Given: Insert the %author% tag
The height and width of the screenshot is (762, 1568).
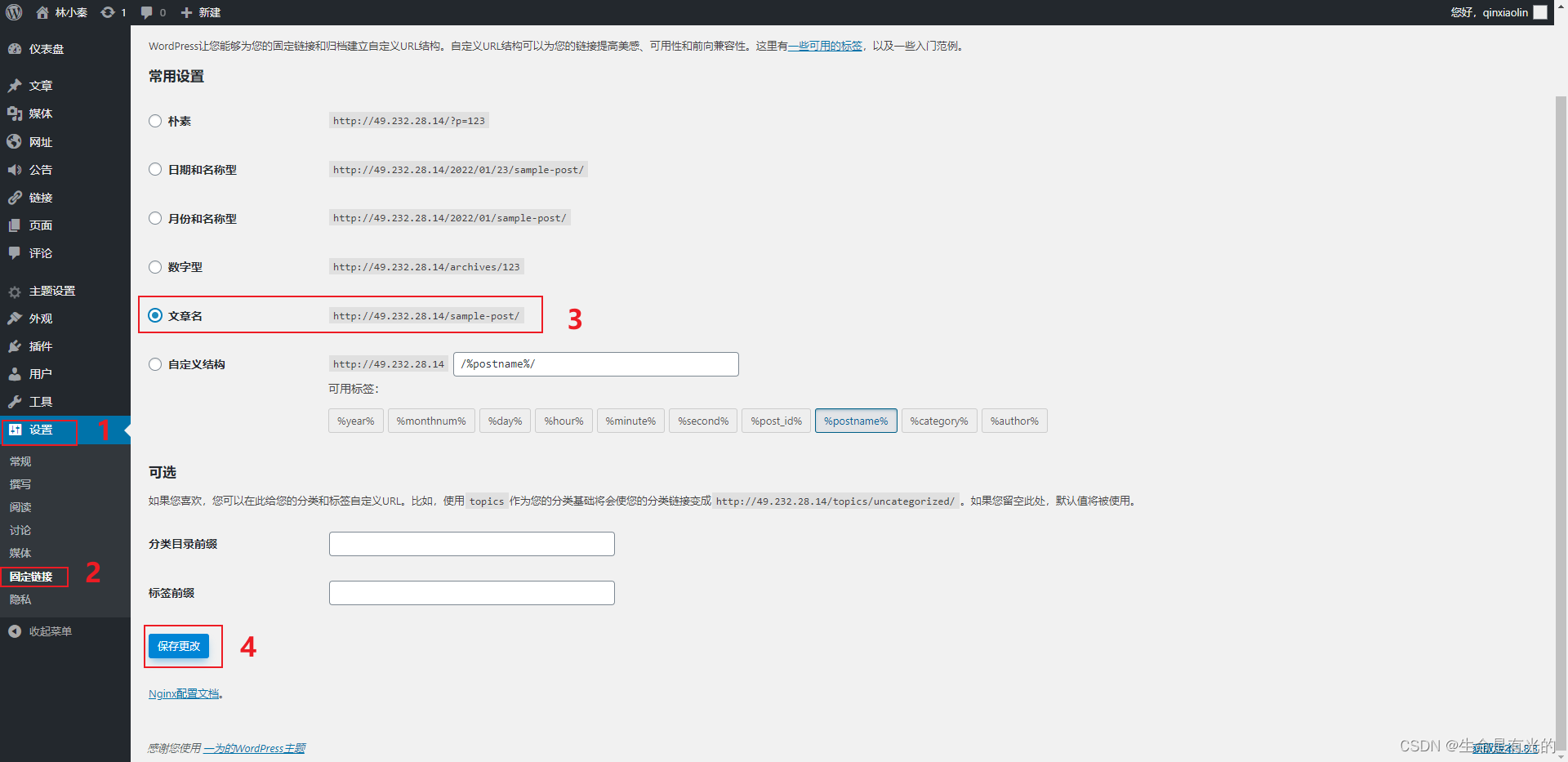Looking at the screenshot, I should (1014, 421).
